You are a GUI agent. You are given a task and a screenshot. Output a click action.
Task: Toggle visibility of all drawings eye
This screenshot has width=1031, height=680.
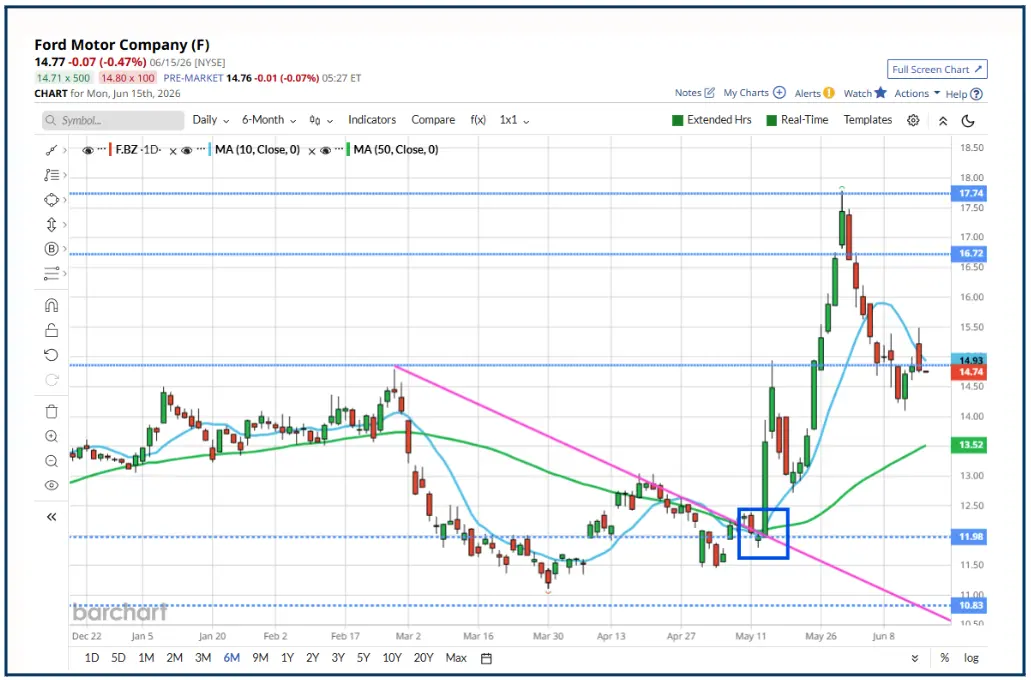pos(51,485)
